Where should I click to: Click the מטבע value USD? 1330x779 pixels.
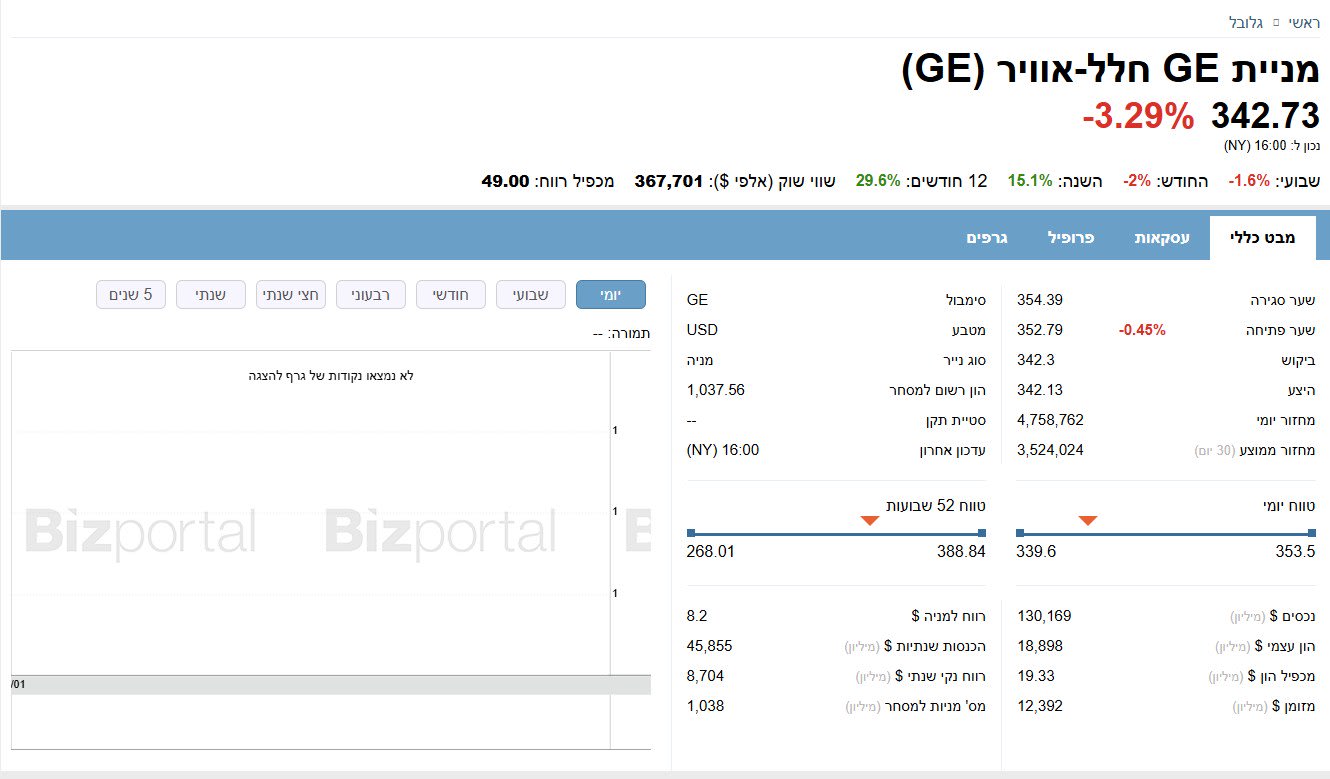[702, 330]
